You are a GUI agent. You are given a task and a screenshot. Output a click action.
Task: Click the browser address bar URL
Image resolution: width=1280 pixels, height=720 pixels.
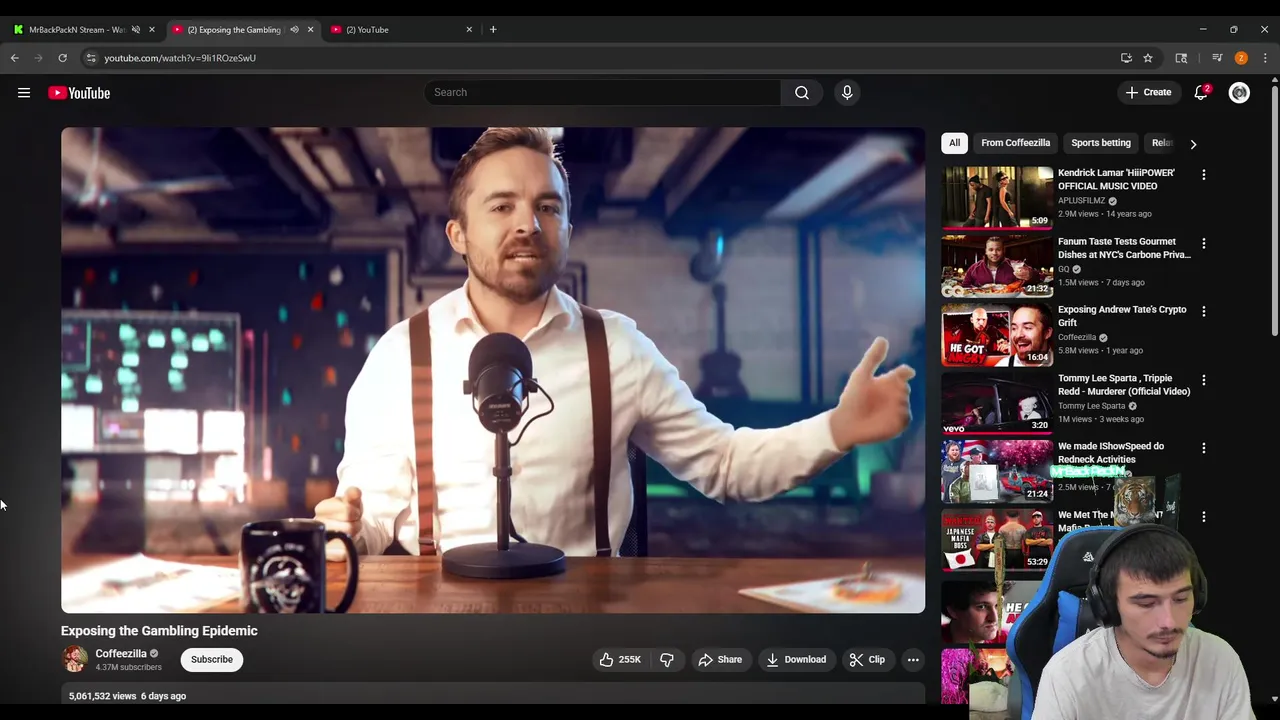pos(180,58)
